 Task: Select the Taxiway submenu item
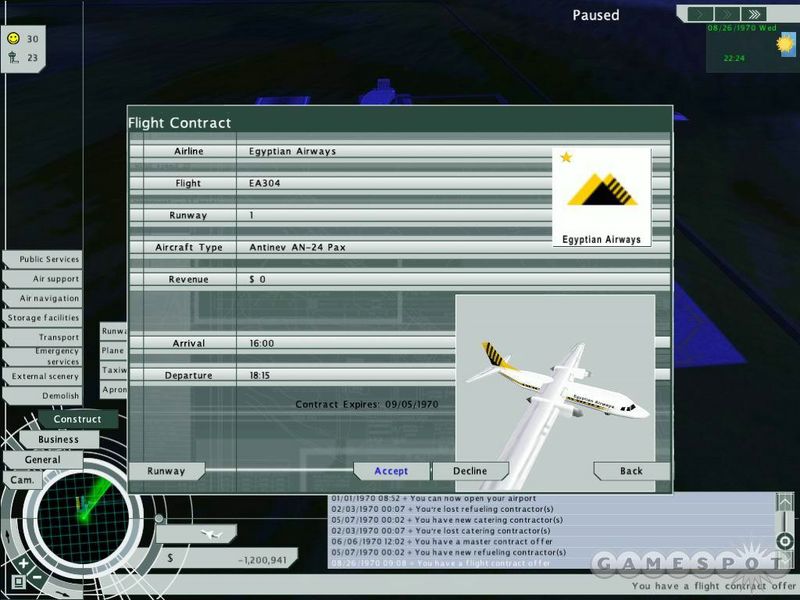(113, 370)
